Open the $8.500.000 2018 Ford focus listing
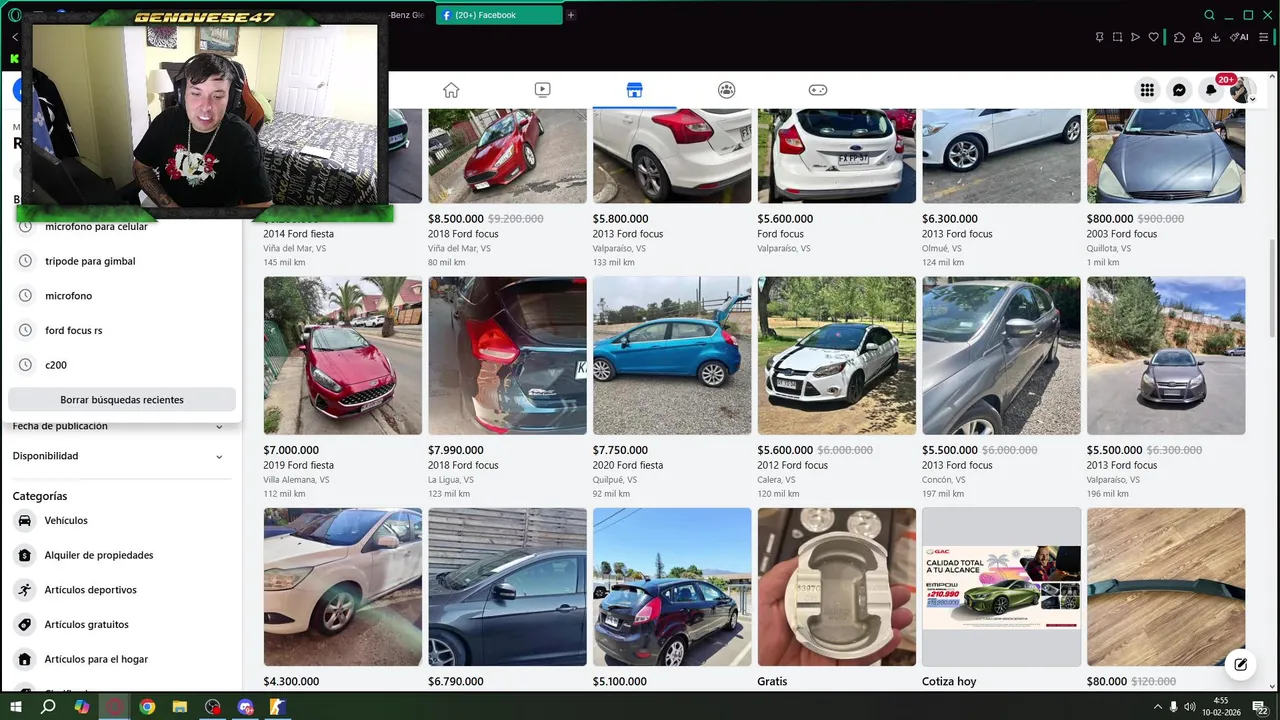Screen dimensions: 1280x720 click(x=508, y=188)
